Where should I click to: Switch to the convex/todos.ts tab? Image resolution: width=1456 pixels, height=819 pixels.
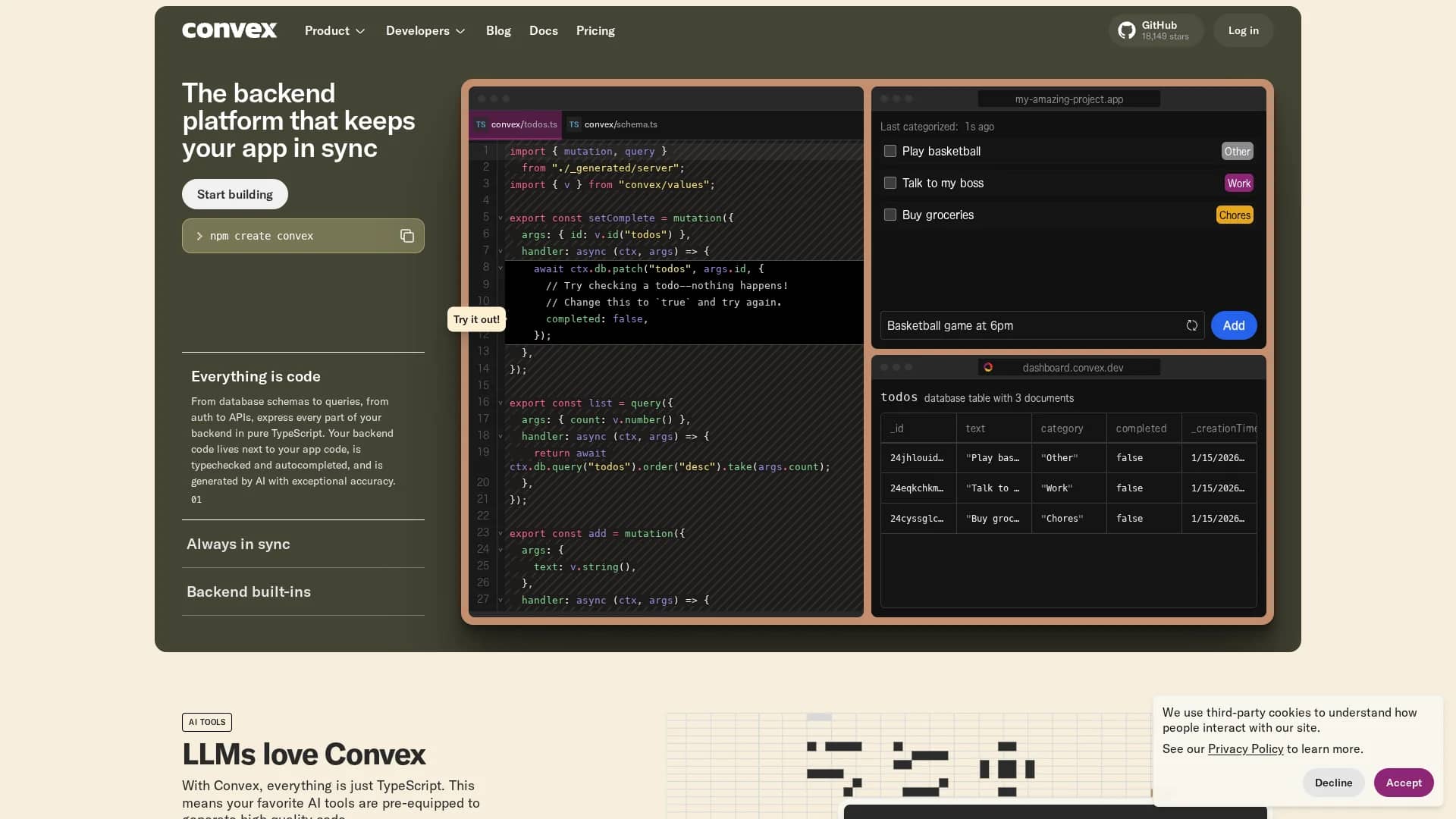point(516,124)
